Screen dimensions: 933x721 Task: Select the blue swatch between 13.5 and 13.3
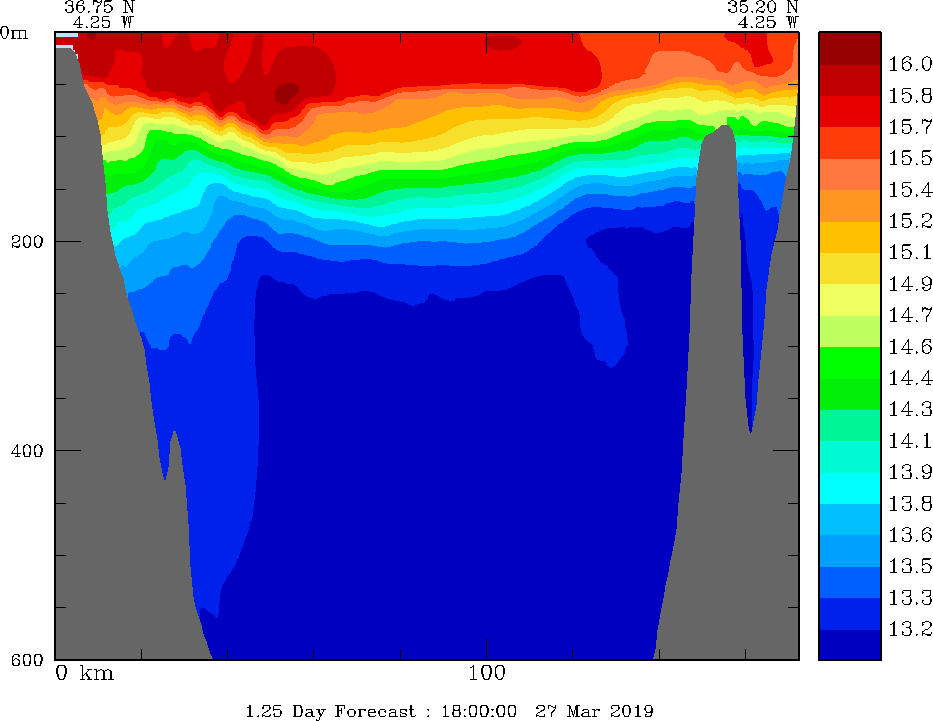coord(850,582)
